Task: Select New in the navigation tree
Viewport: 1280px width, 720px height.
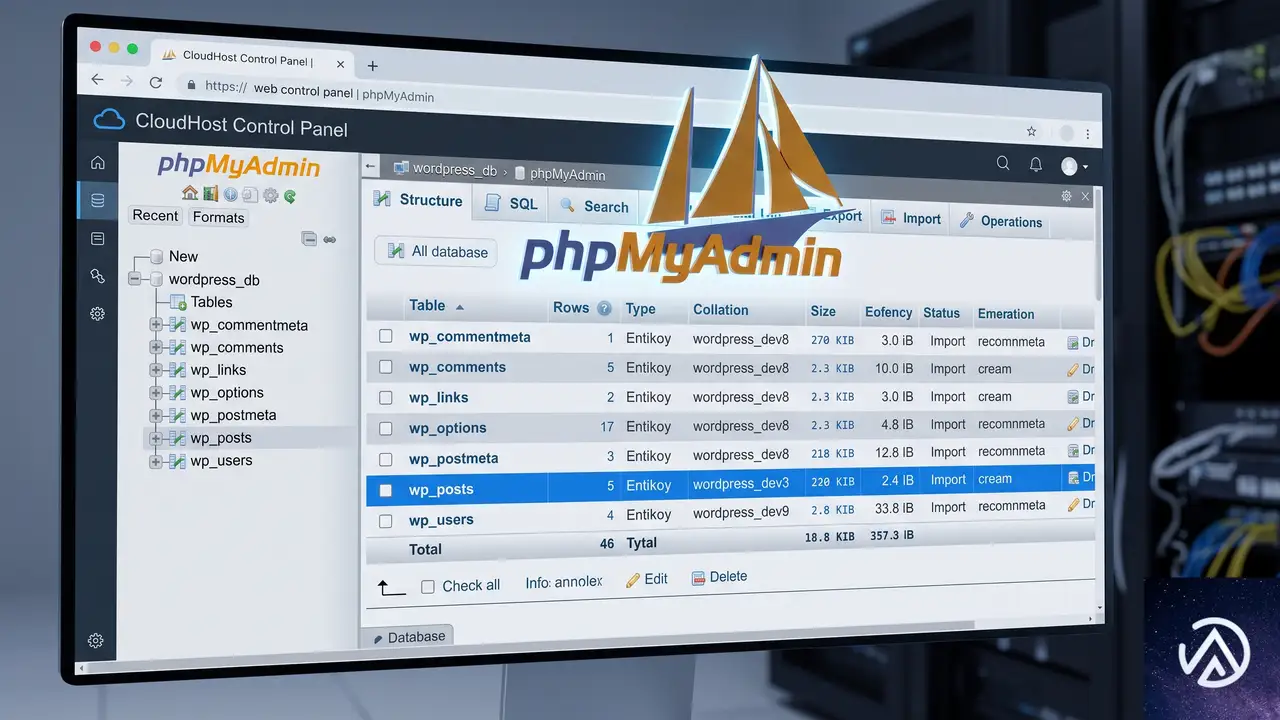Action: [183, 256]
